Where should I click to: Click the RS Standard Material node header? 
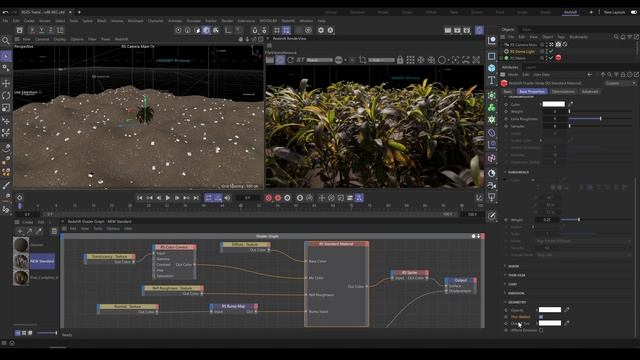(336, 244)
